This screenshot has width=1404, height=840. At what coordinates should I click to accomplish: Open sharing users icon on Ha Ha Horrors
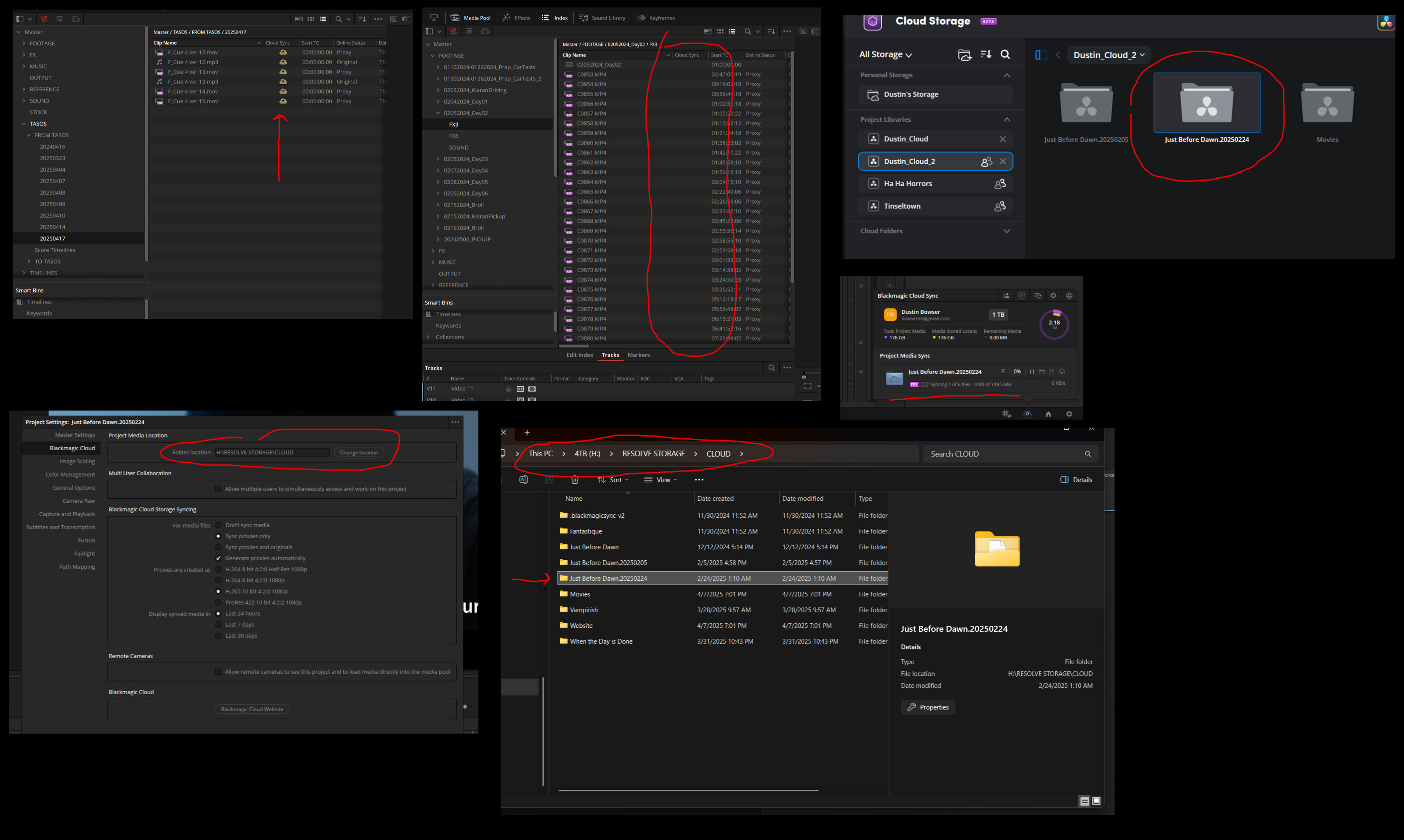pos(1000,183)
